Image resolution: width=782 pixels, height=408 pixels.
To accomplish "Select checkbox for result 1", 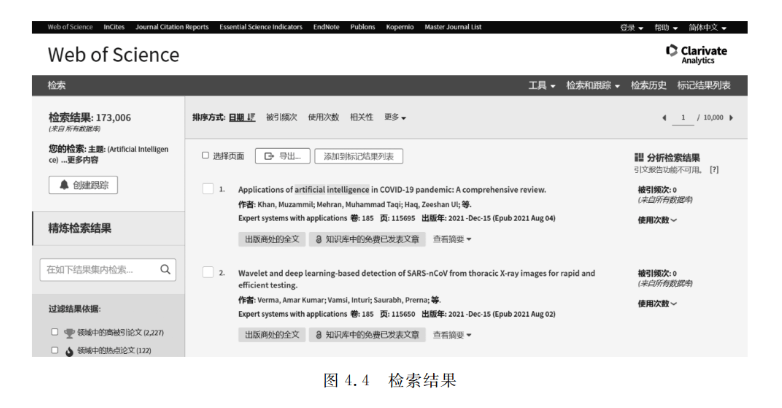I will tap(208, 189).
